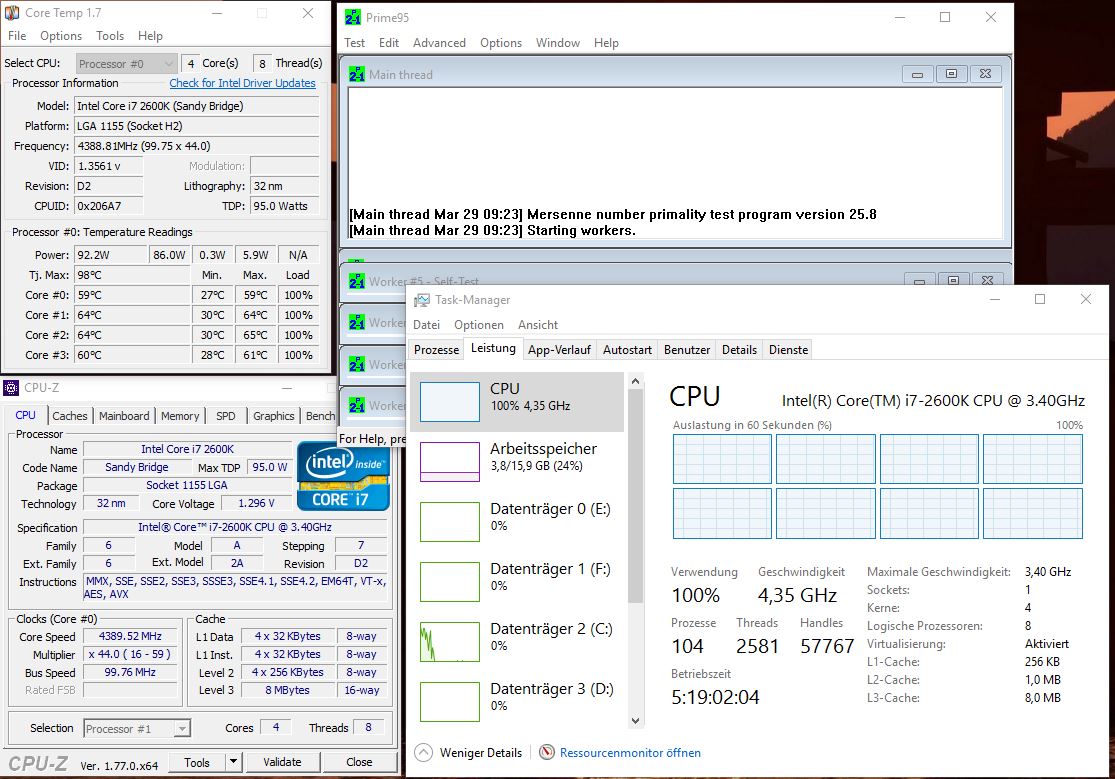This screenshot has height=779, width=1115.
Task: Click the Weniger Details collapse arrow icon
Action: [x=423, y=752]
